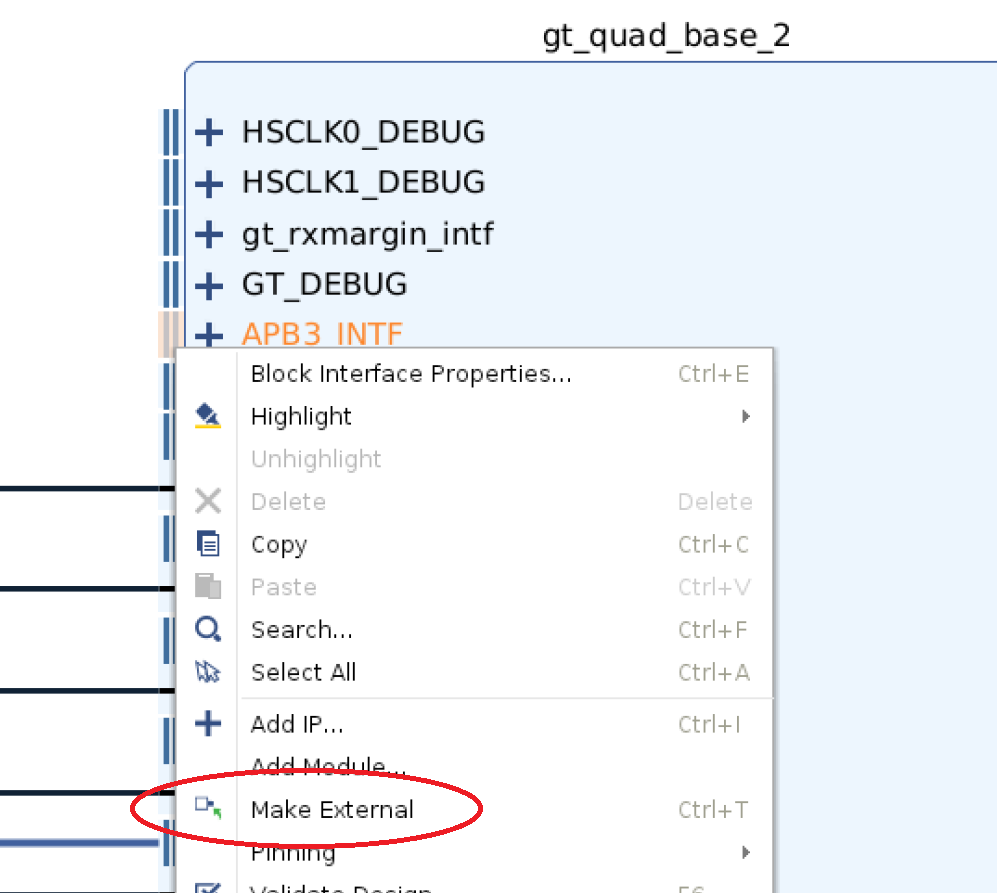Expand the APB3_INTF plus sign
This screenshot has width=997, height=893.
point(208,334)
